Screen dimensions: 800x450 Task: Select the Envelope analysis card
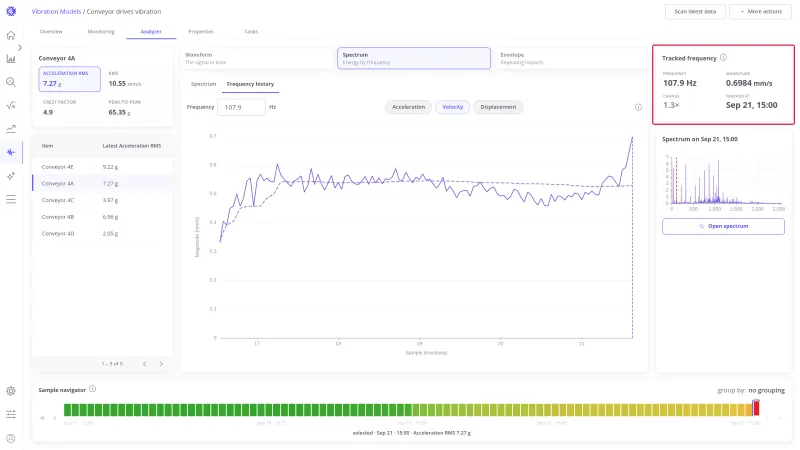coord(571,58)
